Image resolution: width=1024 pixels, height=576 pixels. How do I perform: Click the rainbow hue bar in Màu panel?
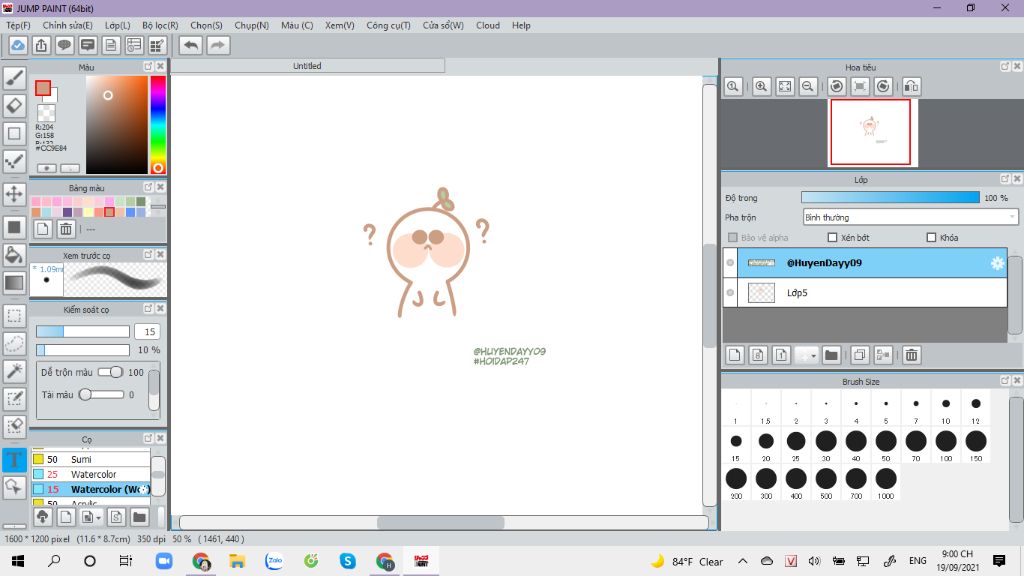(158, 125)
